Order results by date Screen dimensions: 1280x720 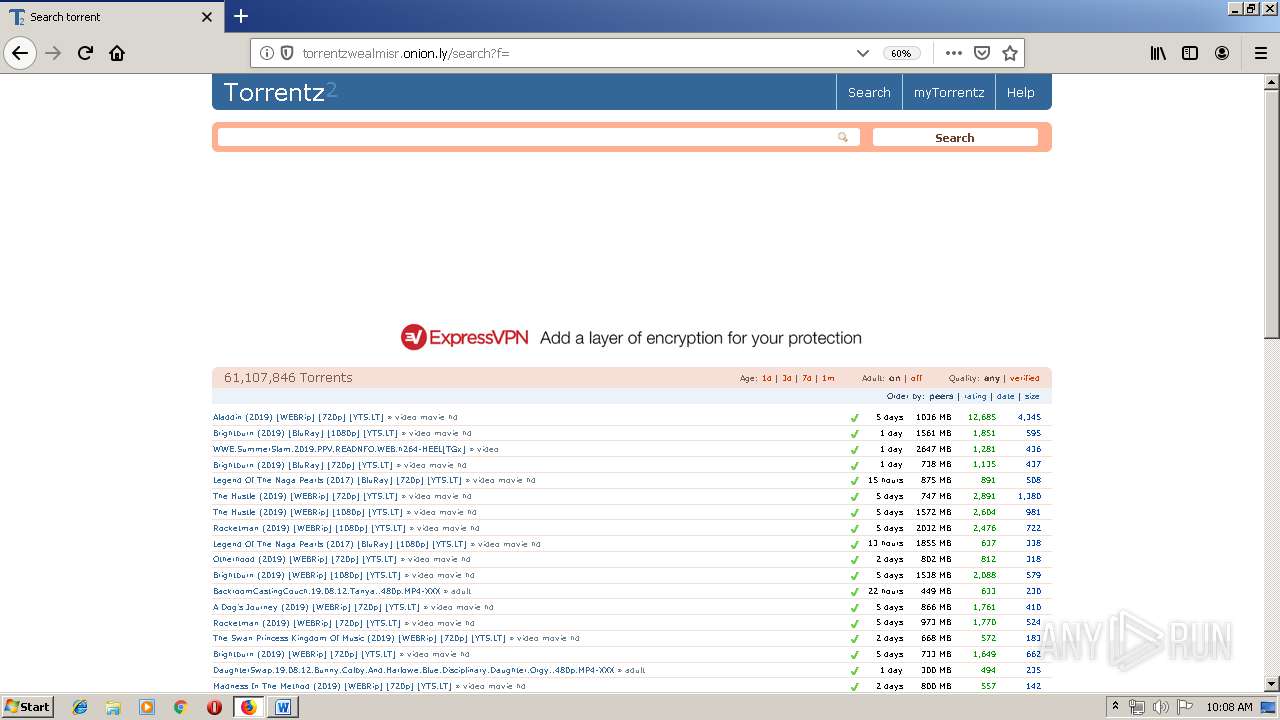1005,397
